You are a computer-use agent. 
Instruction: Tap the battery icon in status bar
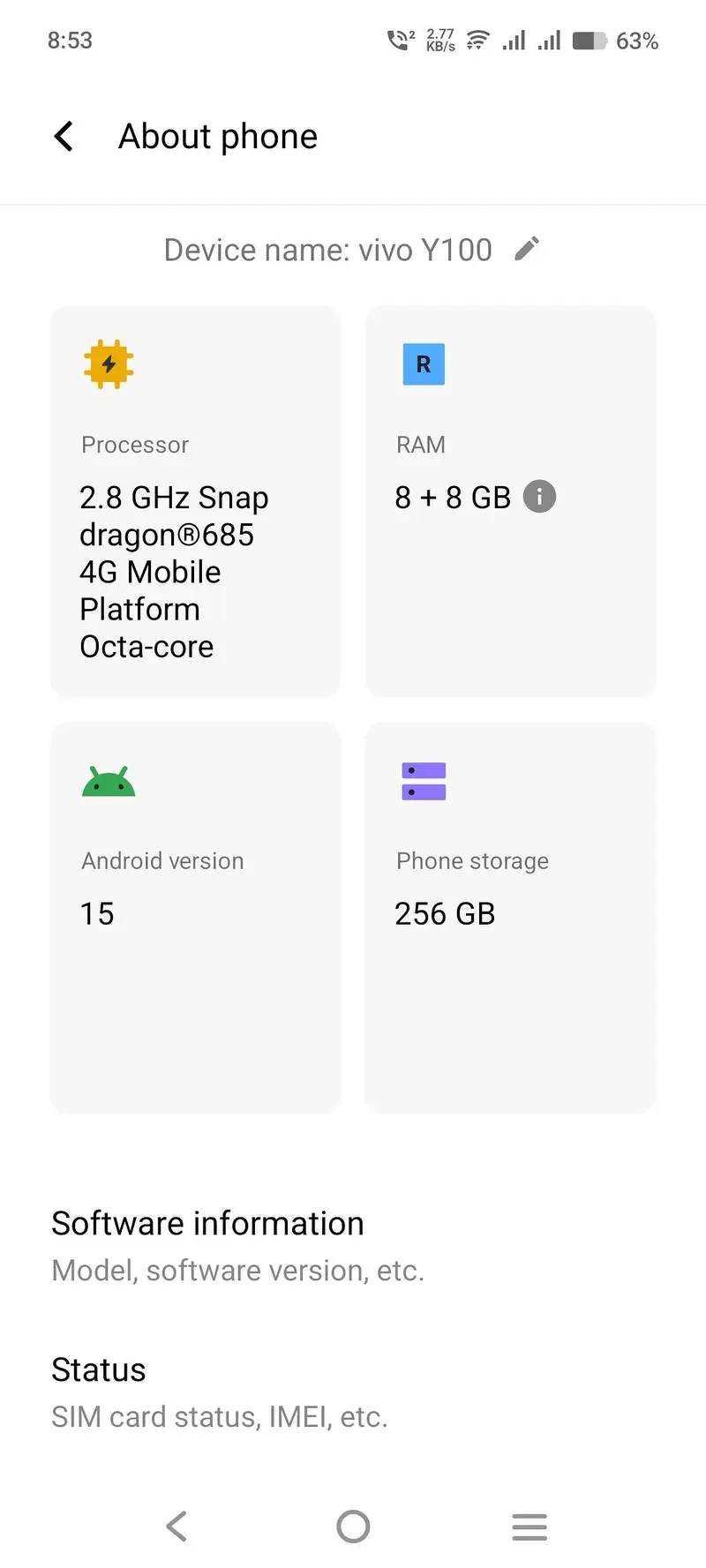tap(590, 41)
